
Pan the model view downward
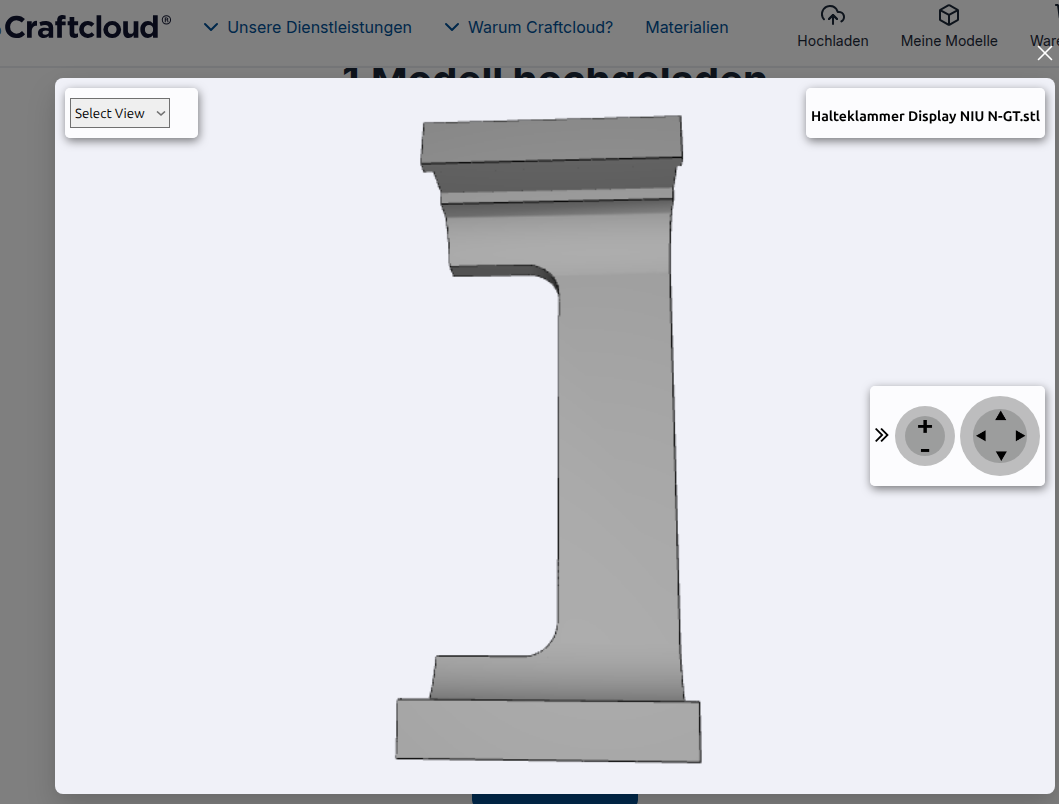coord(1000,456)
